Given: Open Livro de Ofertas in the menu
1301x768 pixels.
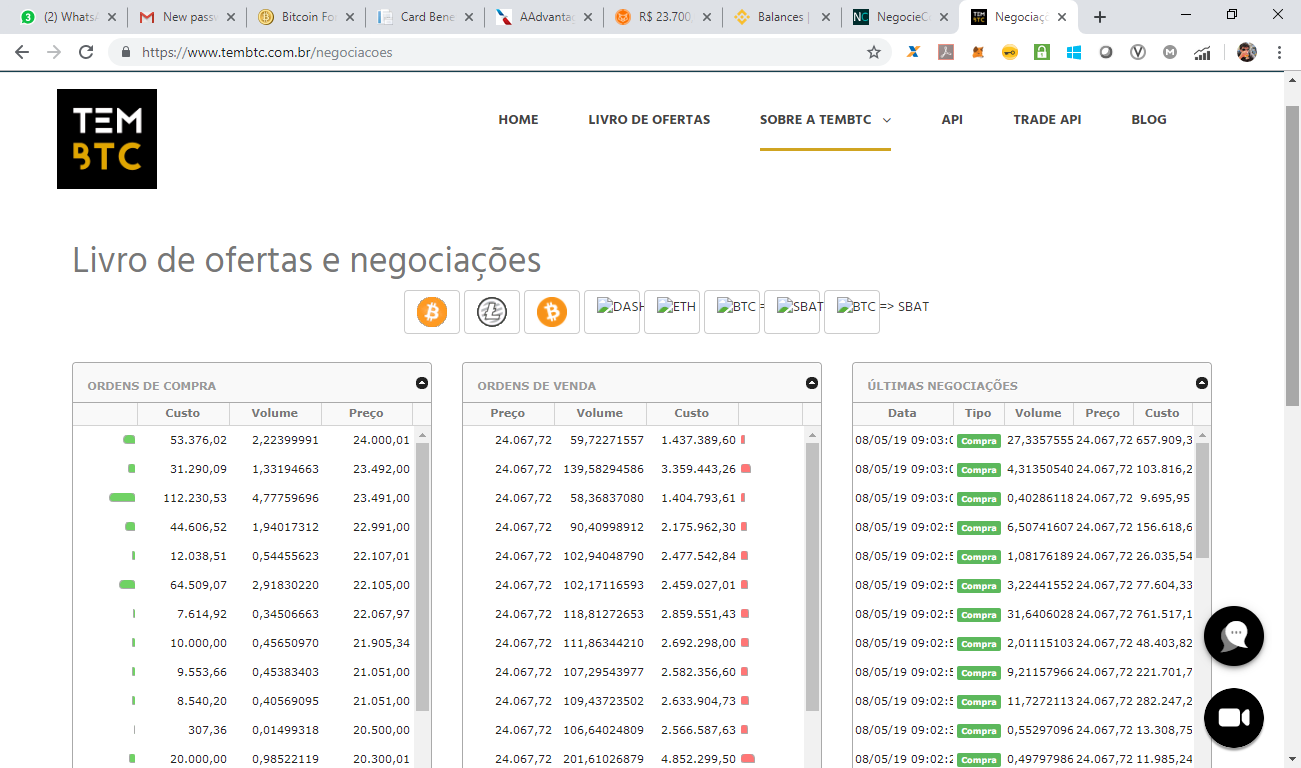Looking at the screenshot, I should [x=649, y=119].
